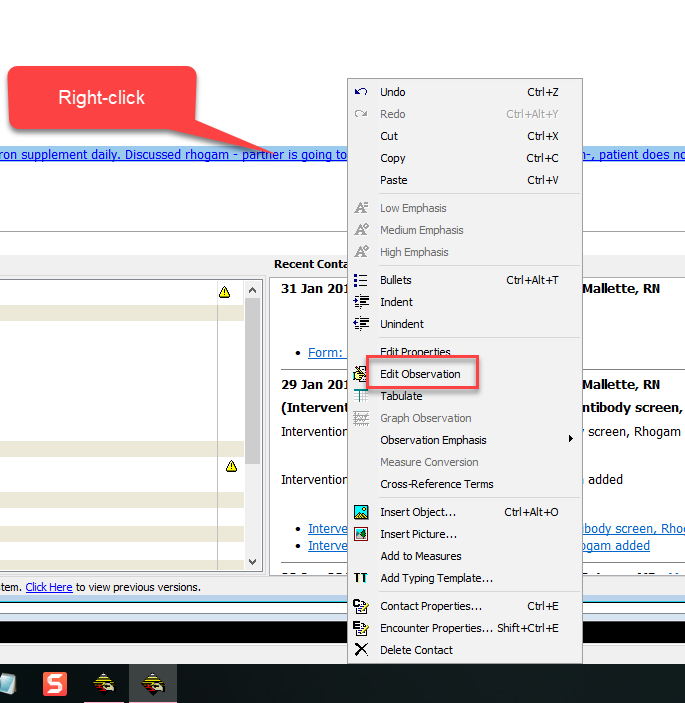685x703 pixels.
Task: Follow the 'Click Here' previous versions link
Action: click(x=49, y=587)
